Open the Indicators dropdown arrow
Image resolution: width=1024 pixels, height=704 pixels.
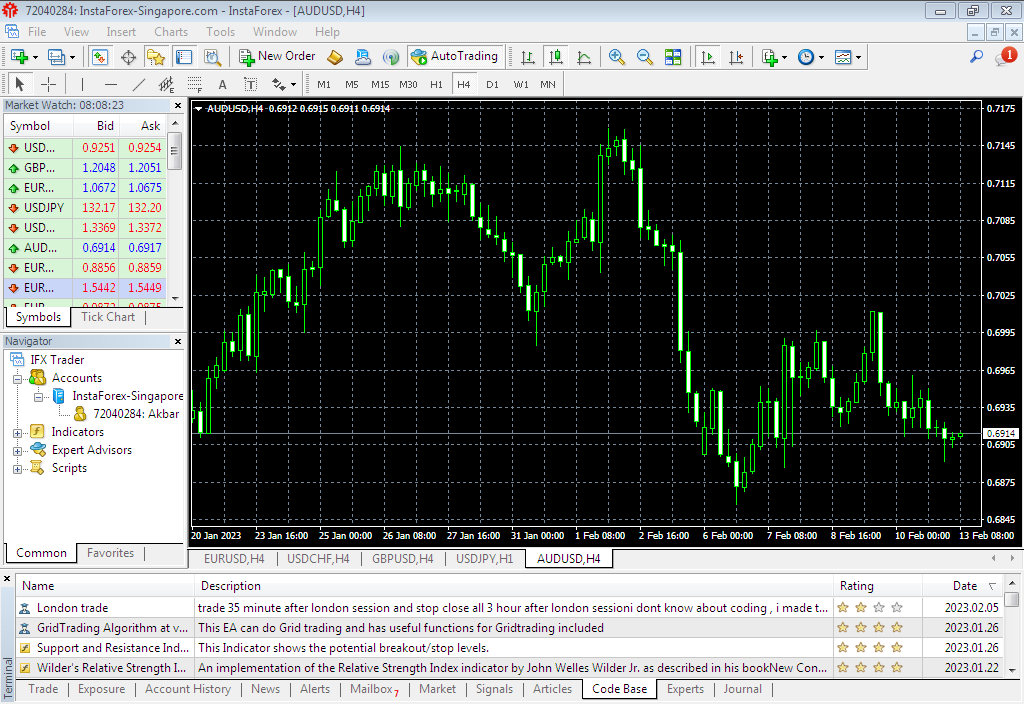(784, 57)
